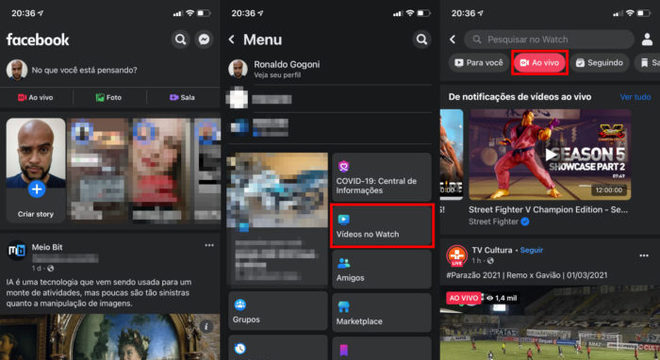
Task: Go back from the Menu screen
Action: [232, 40]
